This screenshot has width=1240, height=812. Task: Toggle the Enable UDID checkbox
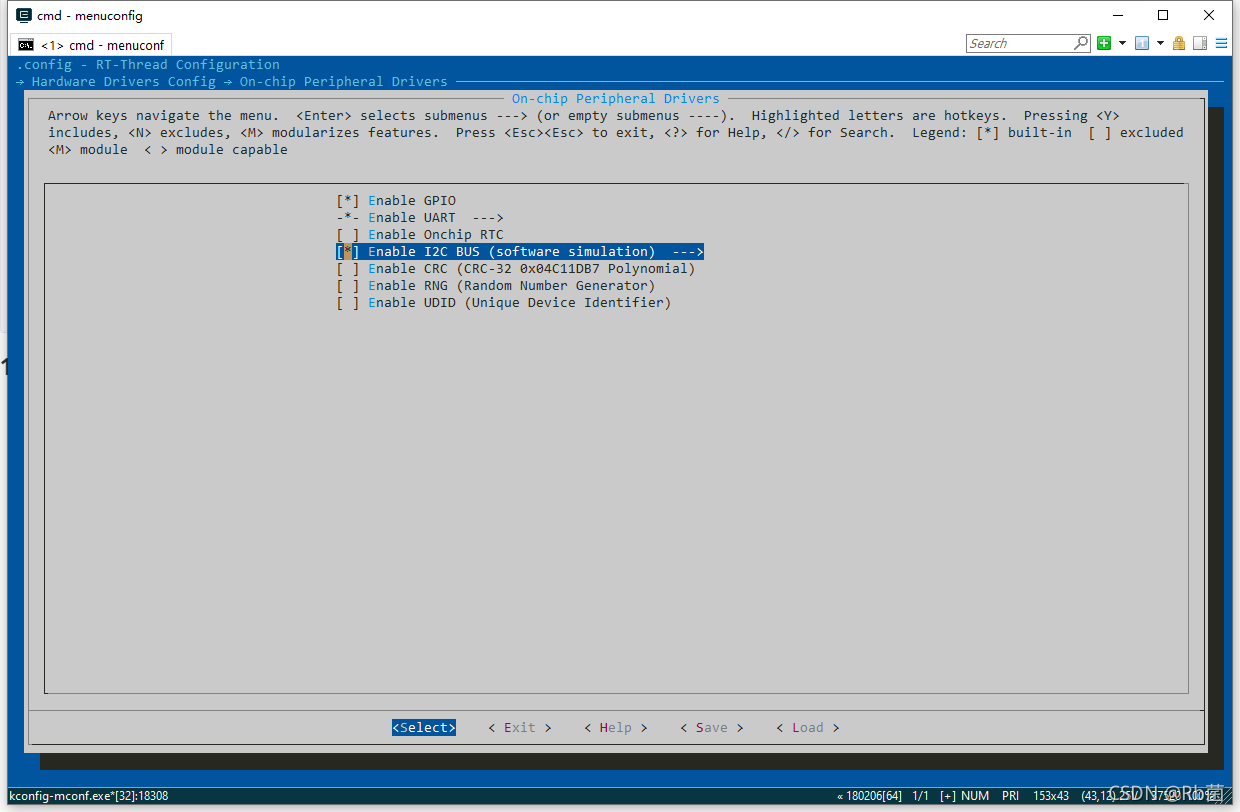click(348, 302)
